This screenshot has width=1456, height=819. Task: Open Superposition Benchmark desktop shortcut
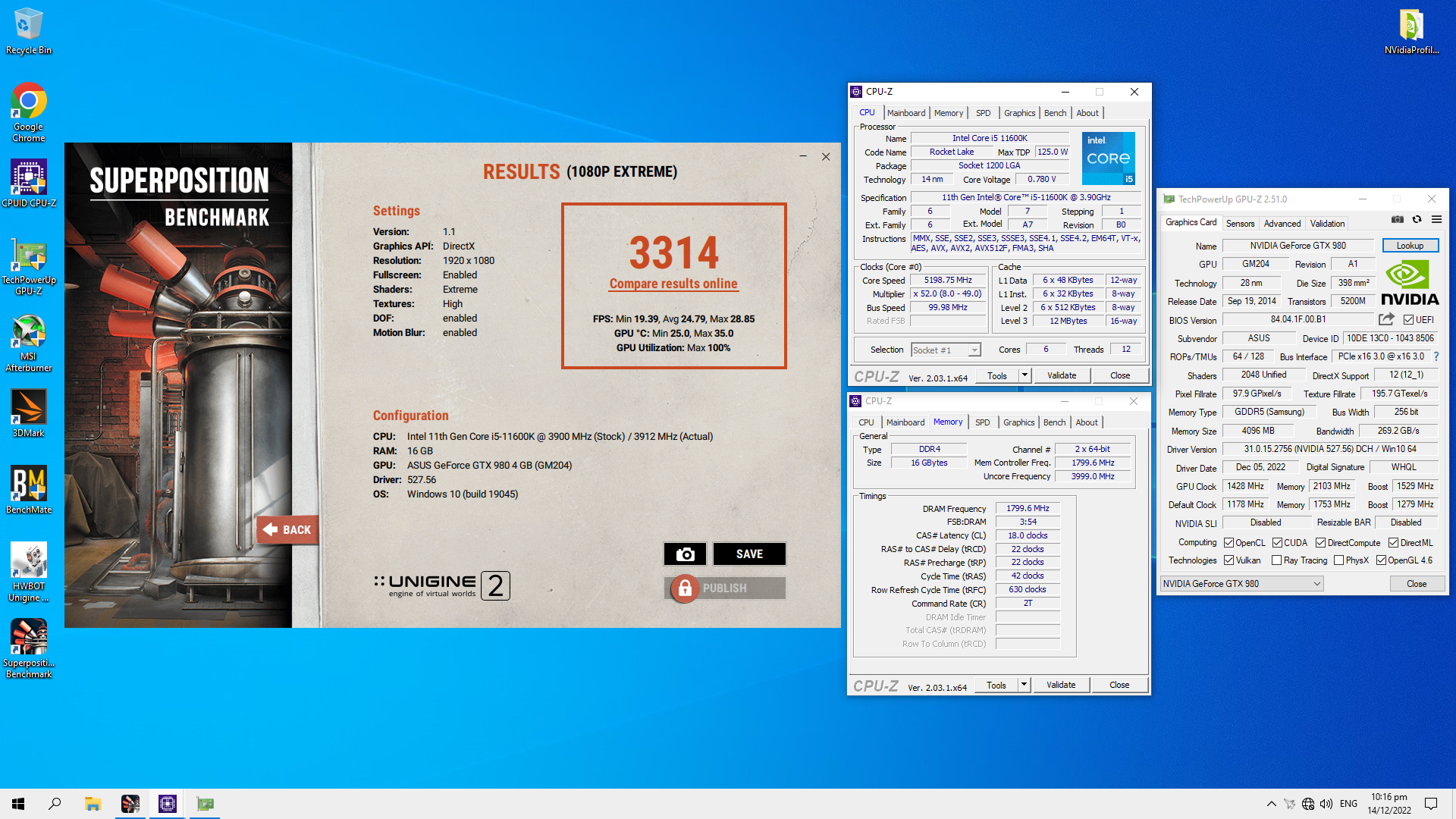tap(28, 648)
